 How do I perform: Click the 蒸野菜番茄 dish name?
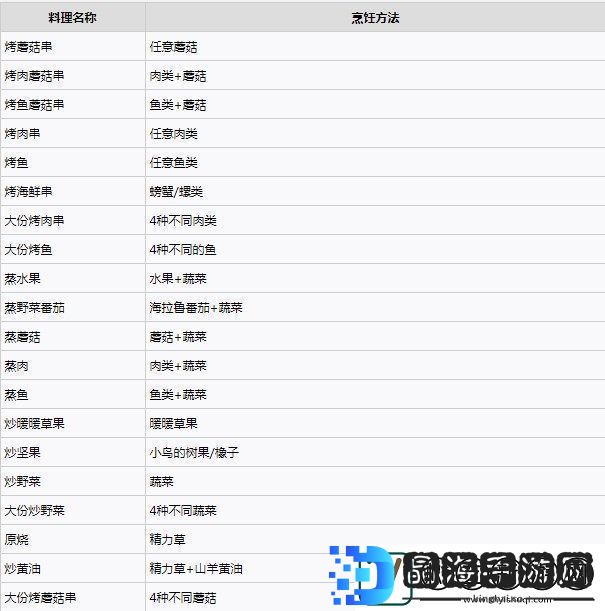[34, 307]
